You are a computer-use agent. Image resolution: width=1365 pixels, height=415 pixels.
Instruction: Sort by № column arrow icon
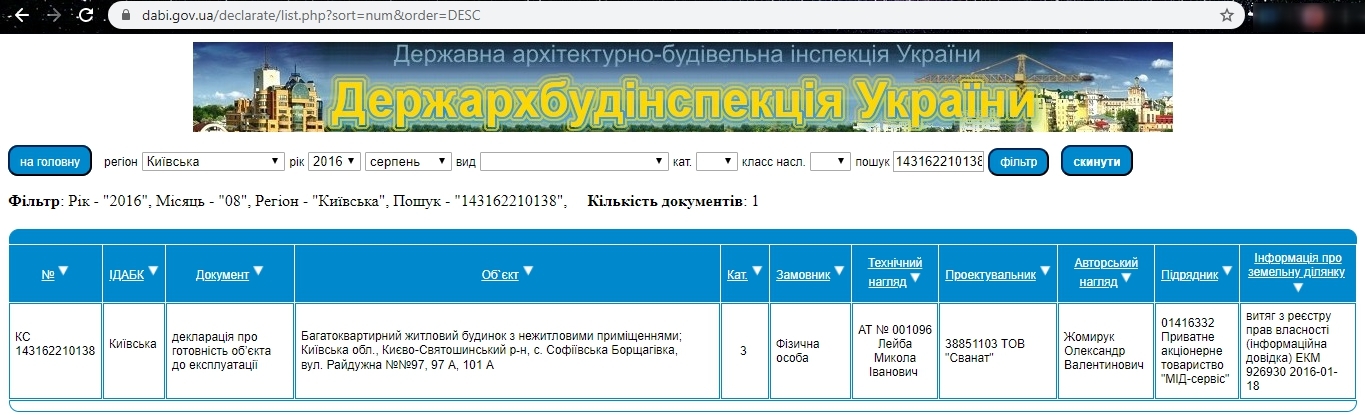[64, 270]
